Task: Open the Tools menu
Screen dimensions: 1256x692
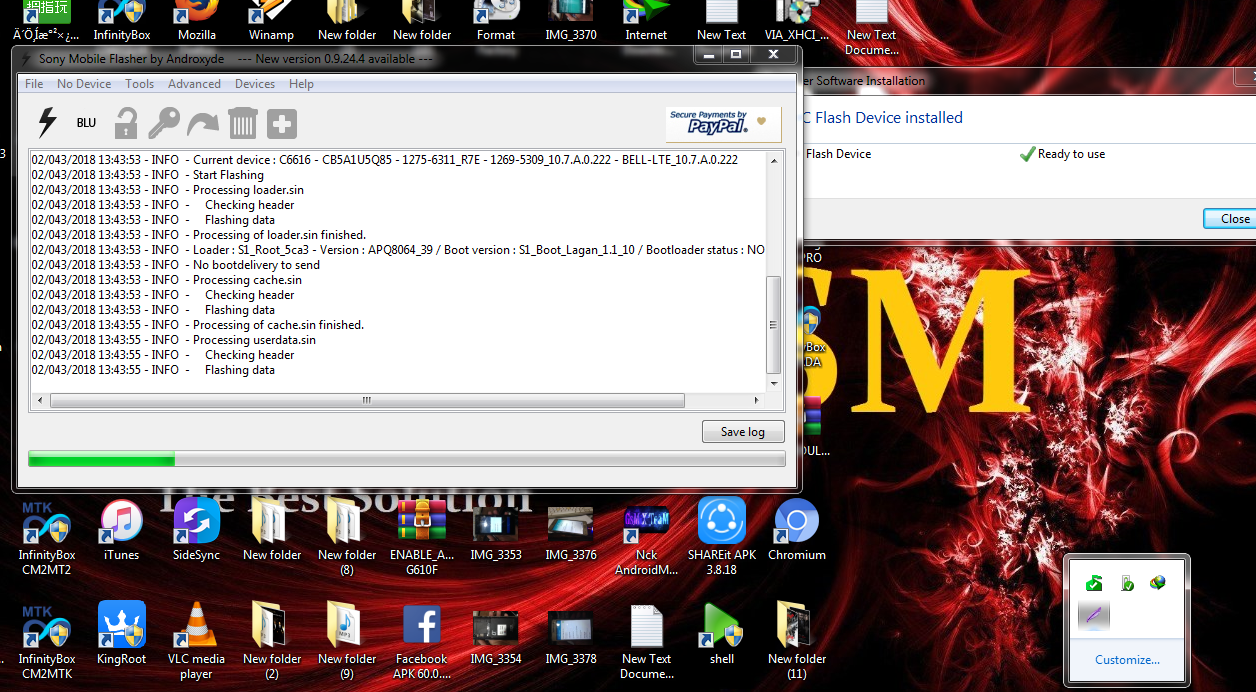Action: pos(140,84)
